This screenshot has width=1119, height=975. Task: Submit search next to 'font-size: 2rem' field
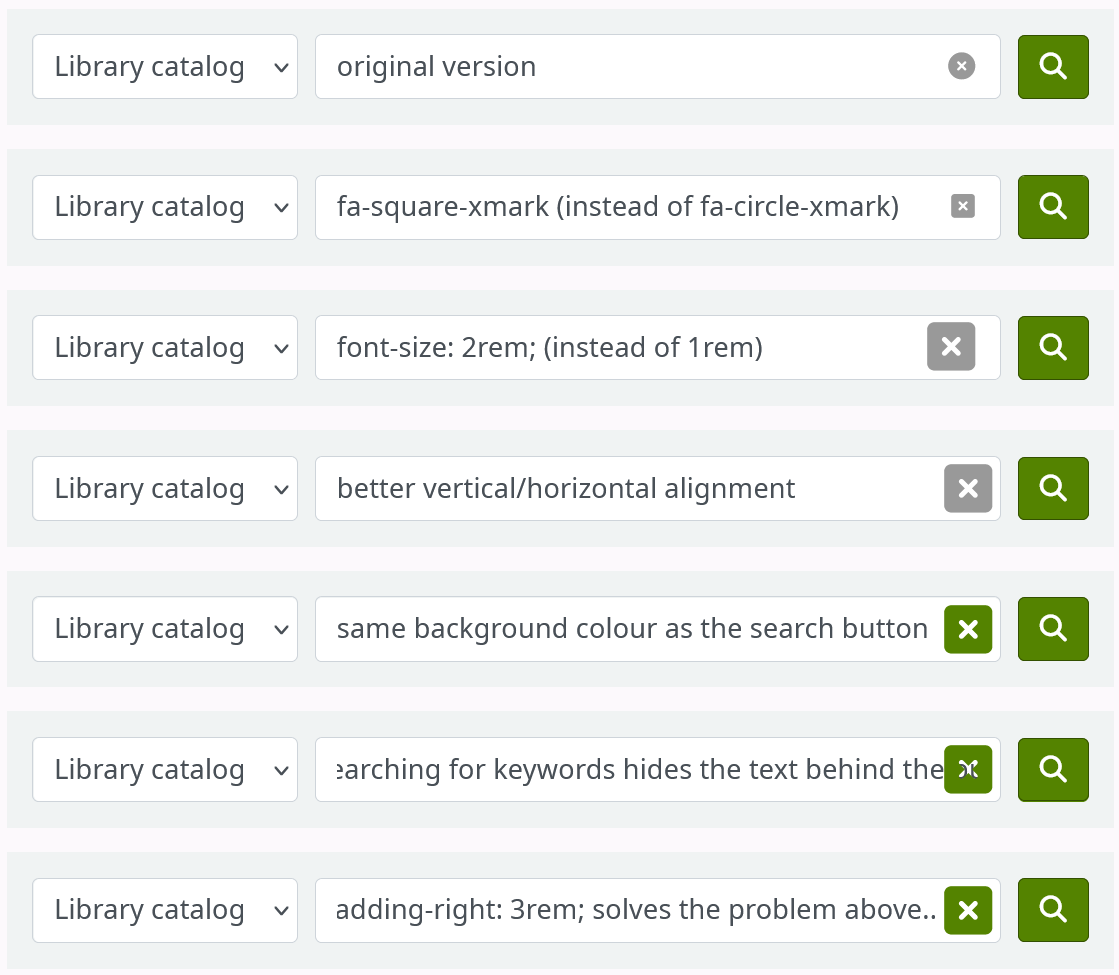coord(1053,347)
